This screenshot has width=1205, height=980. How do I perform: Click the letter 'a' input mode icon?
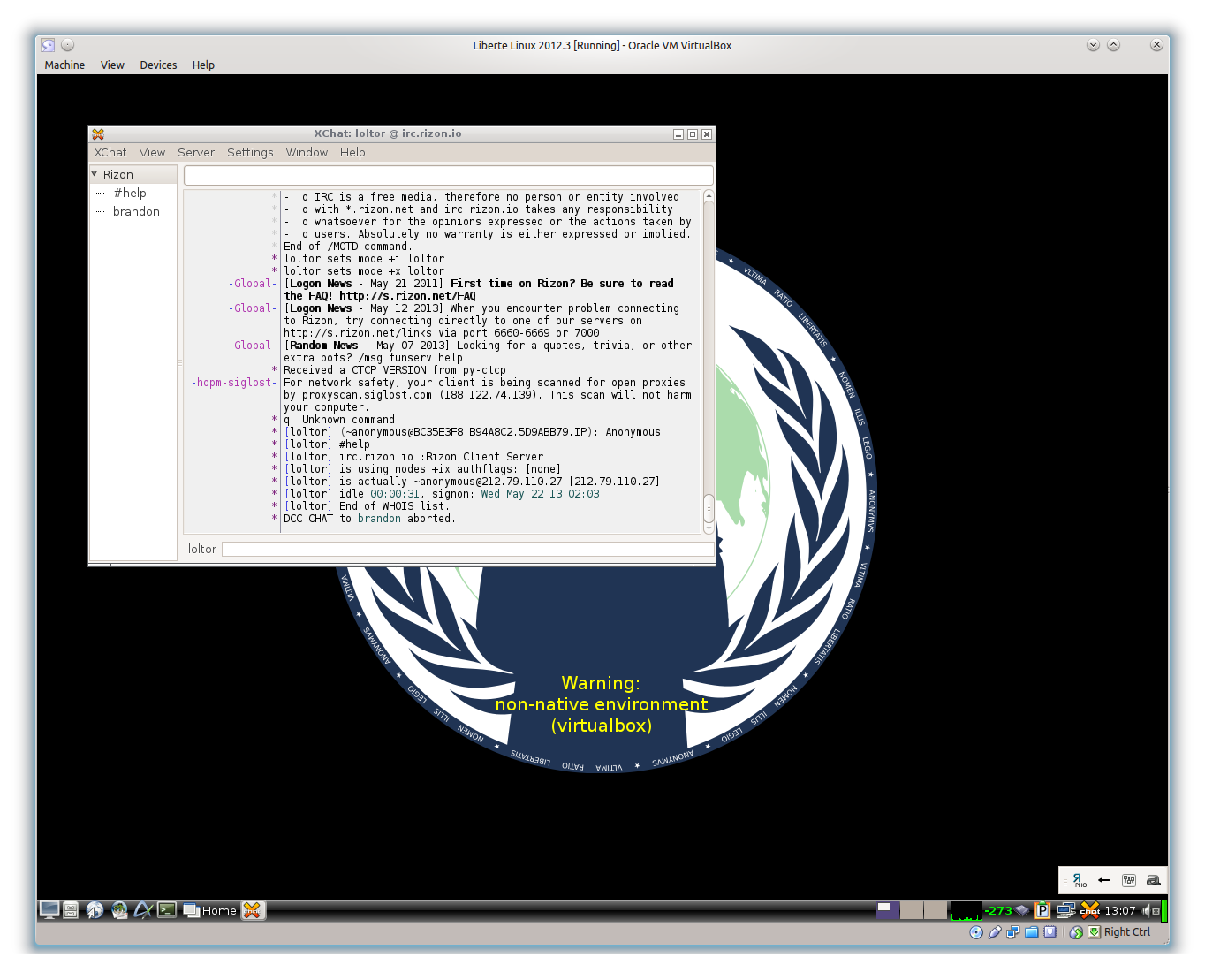[1153, 880]
